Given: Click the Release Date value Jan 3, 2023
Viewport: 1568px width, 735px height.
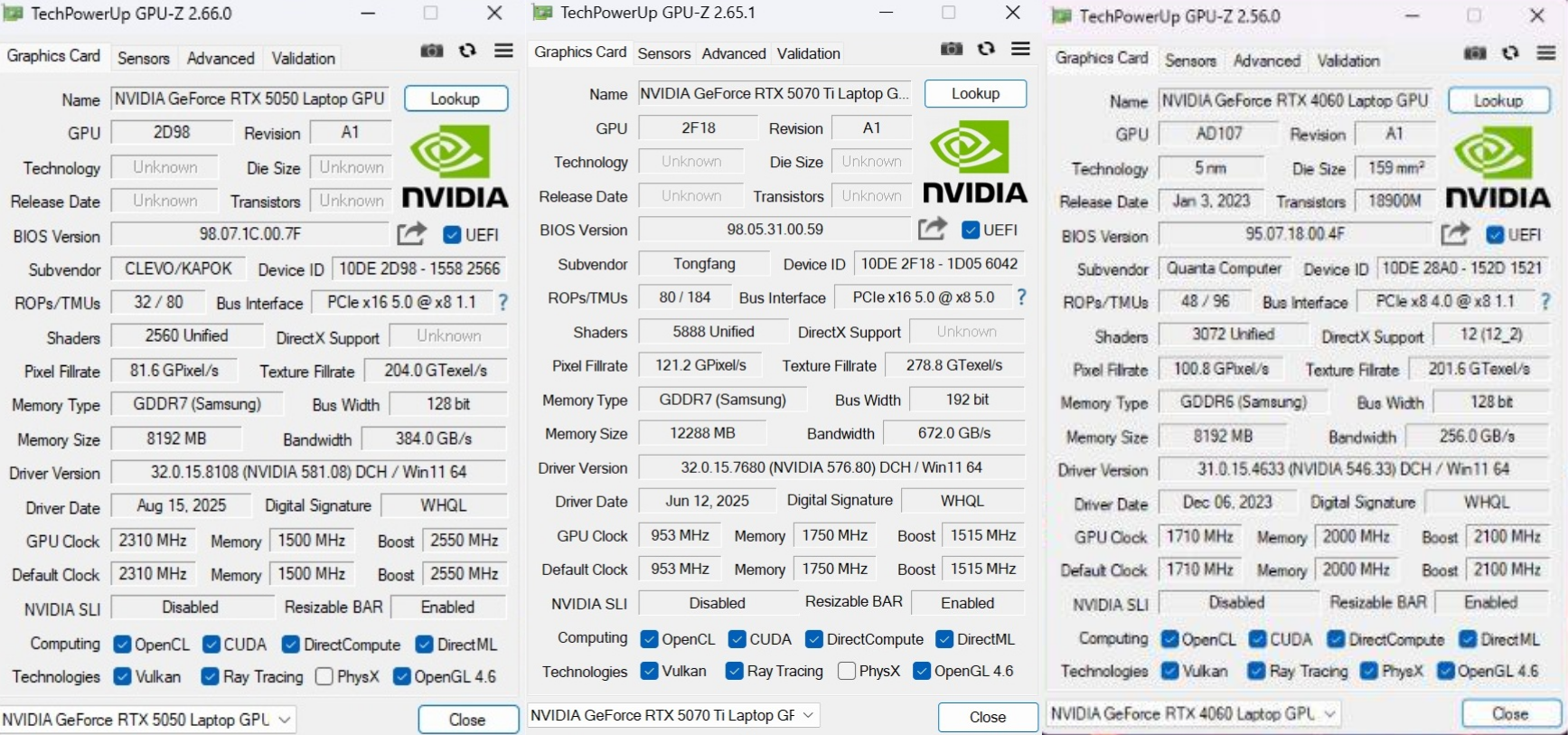Looking at the screenshot, I should click(1212, 201).
